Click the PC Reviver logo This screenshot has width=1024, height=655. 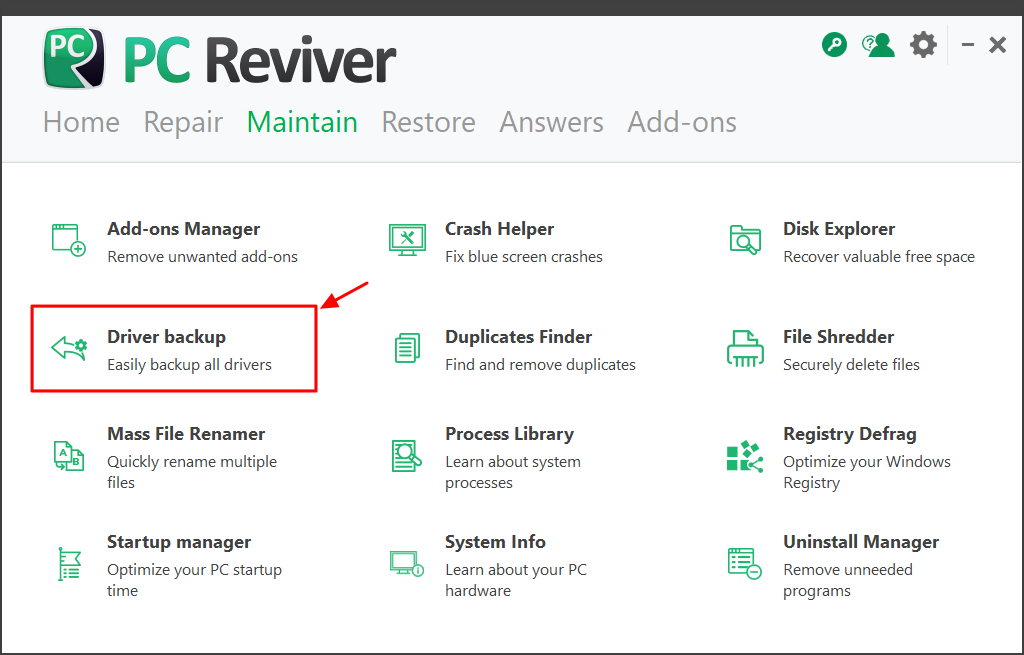219,59
